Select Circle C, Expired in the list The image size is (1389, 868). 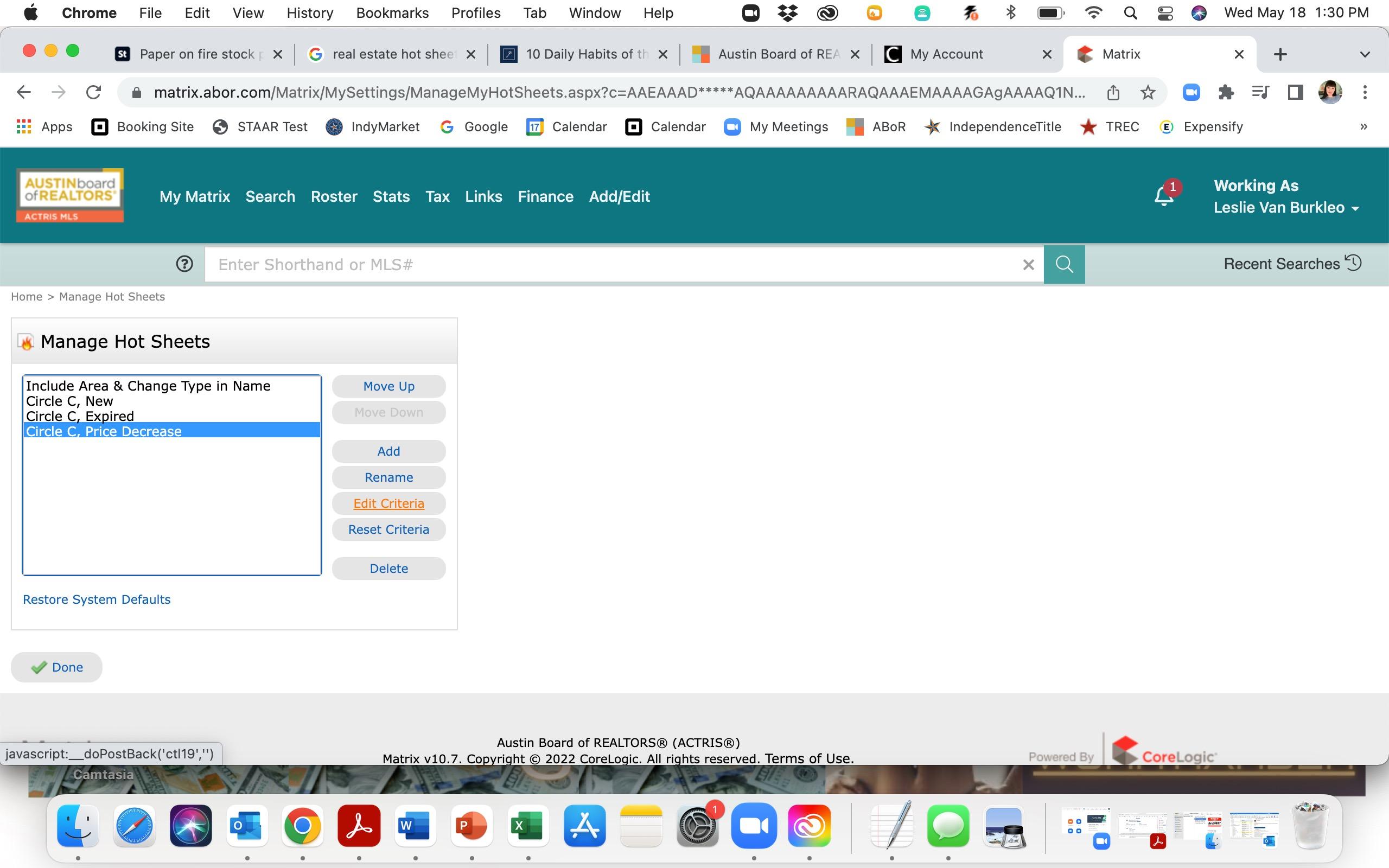[x=80, y=416]
